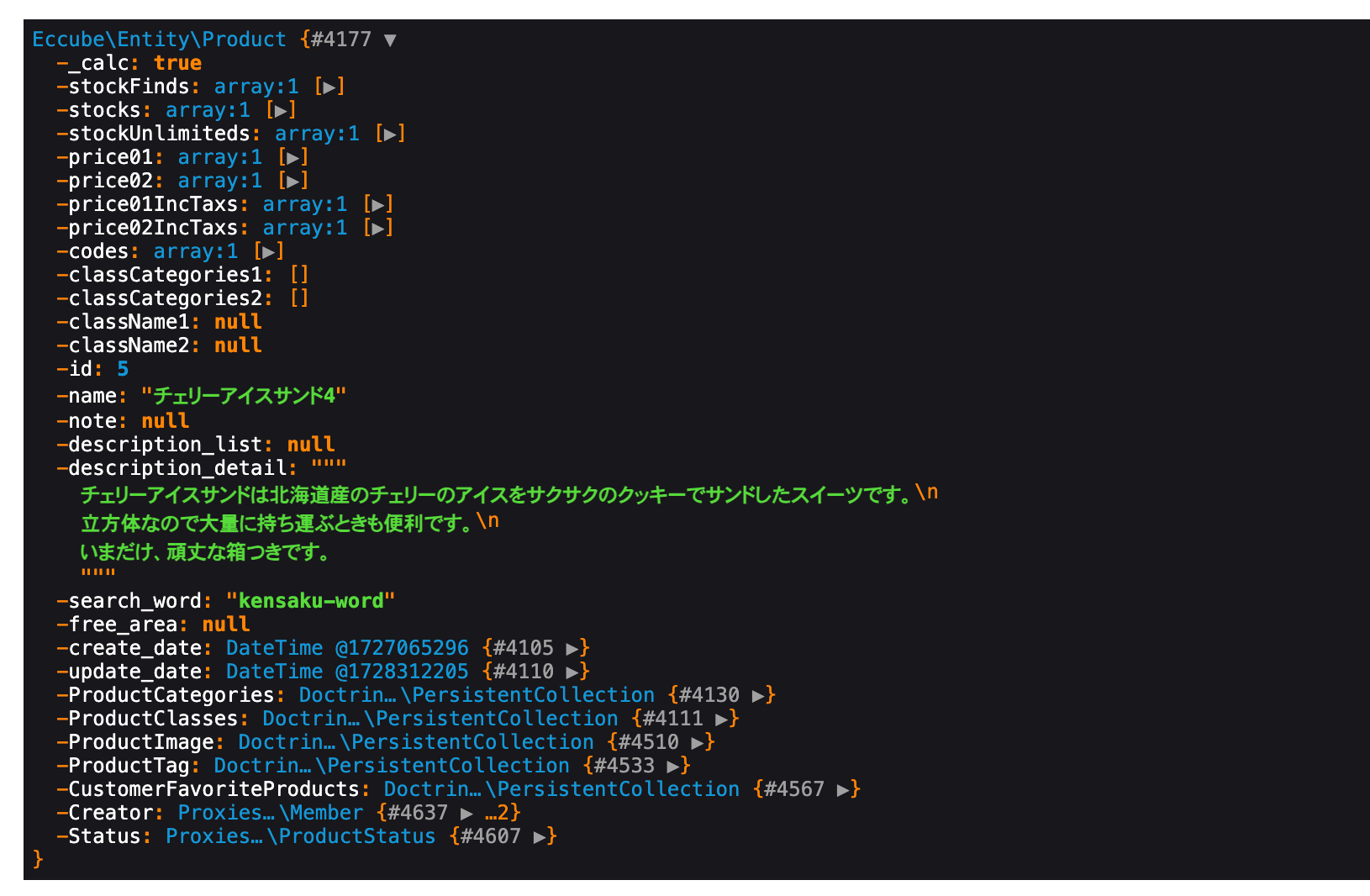Click the ProductCategories PersistentCollection class name
The width and height of the screenshot is (1370, 896).
coord(477,695)
